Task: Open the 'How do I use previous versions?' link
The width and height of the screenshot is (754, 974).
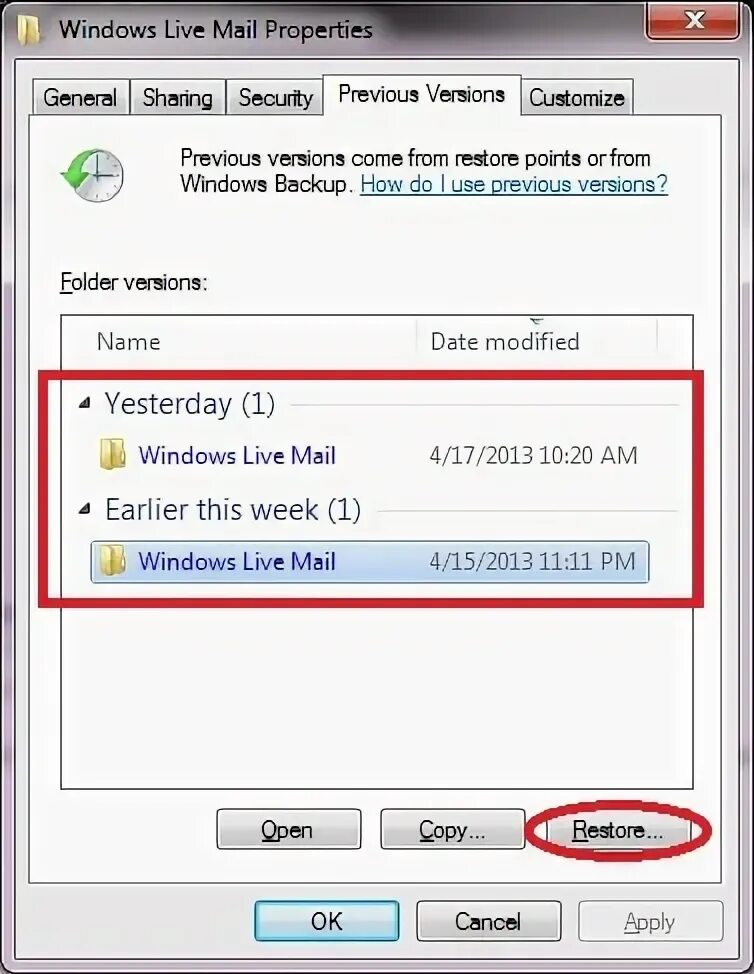Action: click(514, 184)
